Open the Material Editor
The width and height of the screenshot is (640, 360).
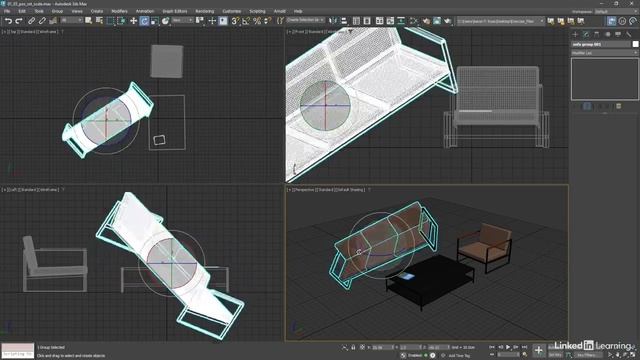tap(413, 21)
